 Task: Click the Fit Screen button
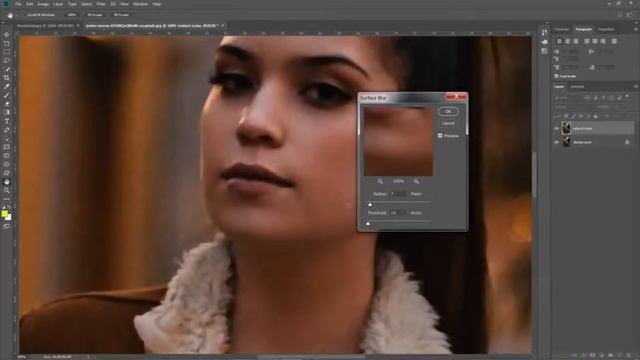pyautogui.click(x=95, y=15)
